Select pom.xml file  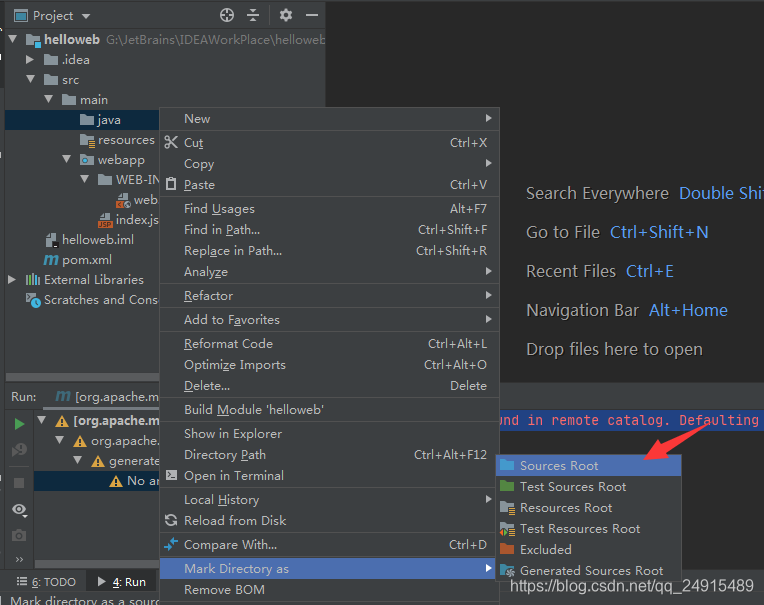click(87, 260)
